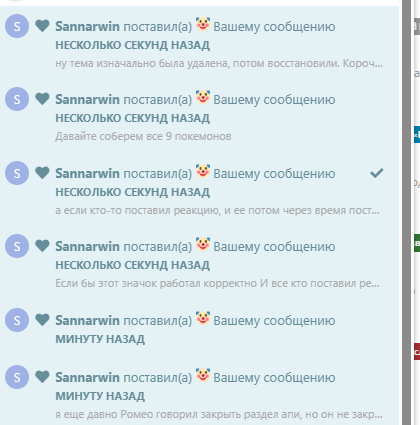Screen dimensions: 420x425
Task: Click heart icon in the notification without preview text
Action: point(42,320)
